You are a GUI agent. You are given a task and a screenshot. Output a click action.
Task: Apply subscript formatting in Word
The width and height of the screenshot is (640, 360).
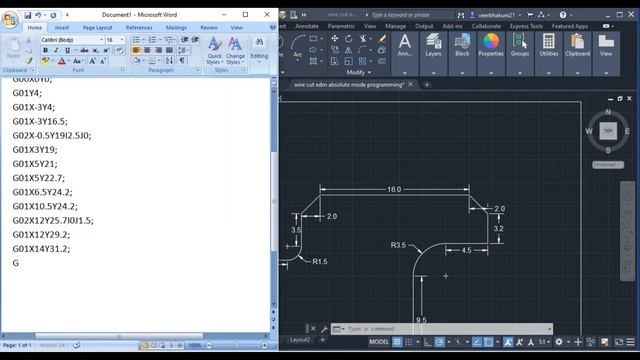(x=95, y=51)
